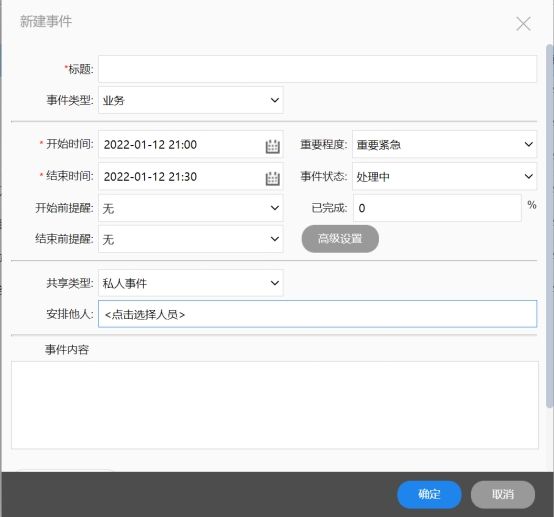Click the 高级设置 button

click(340, 239)
